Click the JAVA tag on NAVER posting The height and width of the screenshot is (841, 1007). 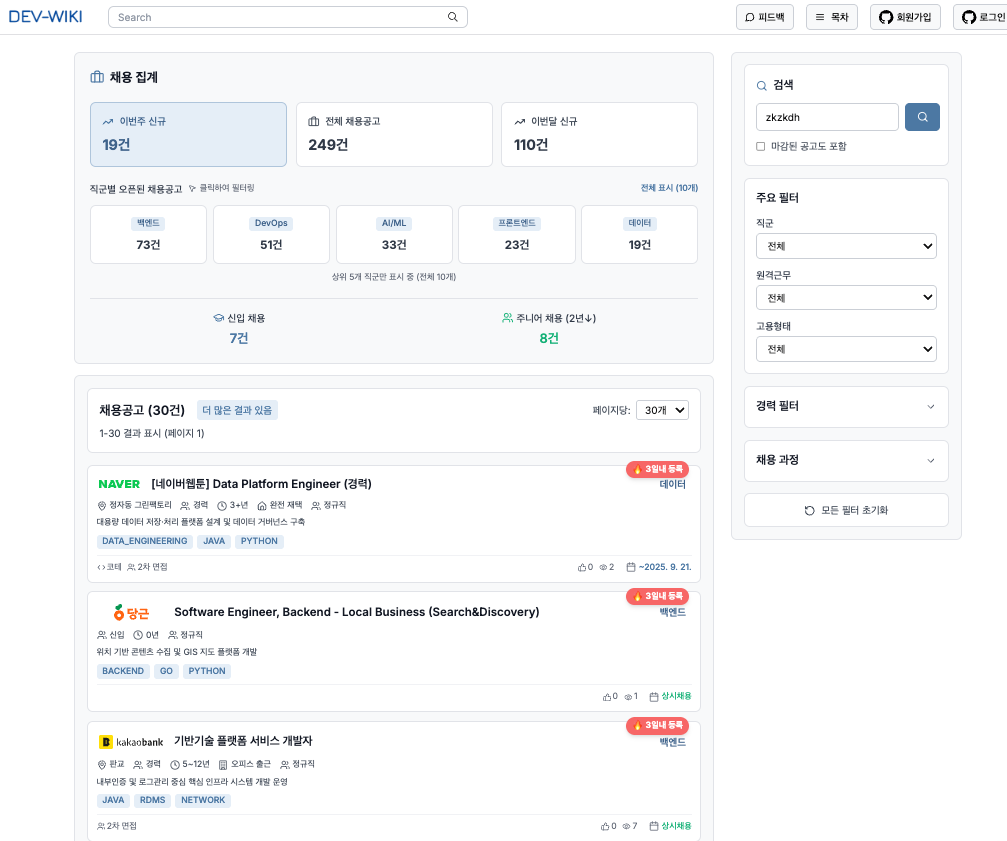point(214,541)
